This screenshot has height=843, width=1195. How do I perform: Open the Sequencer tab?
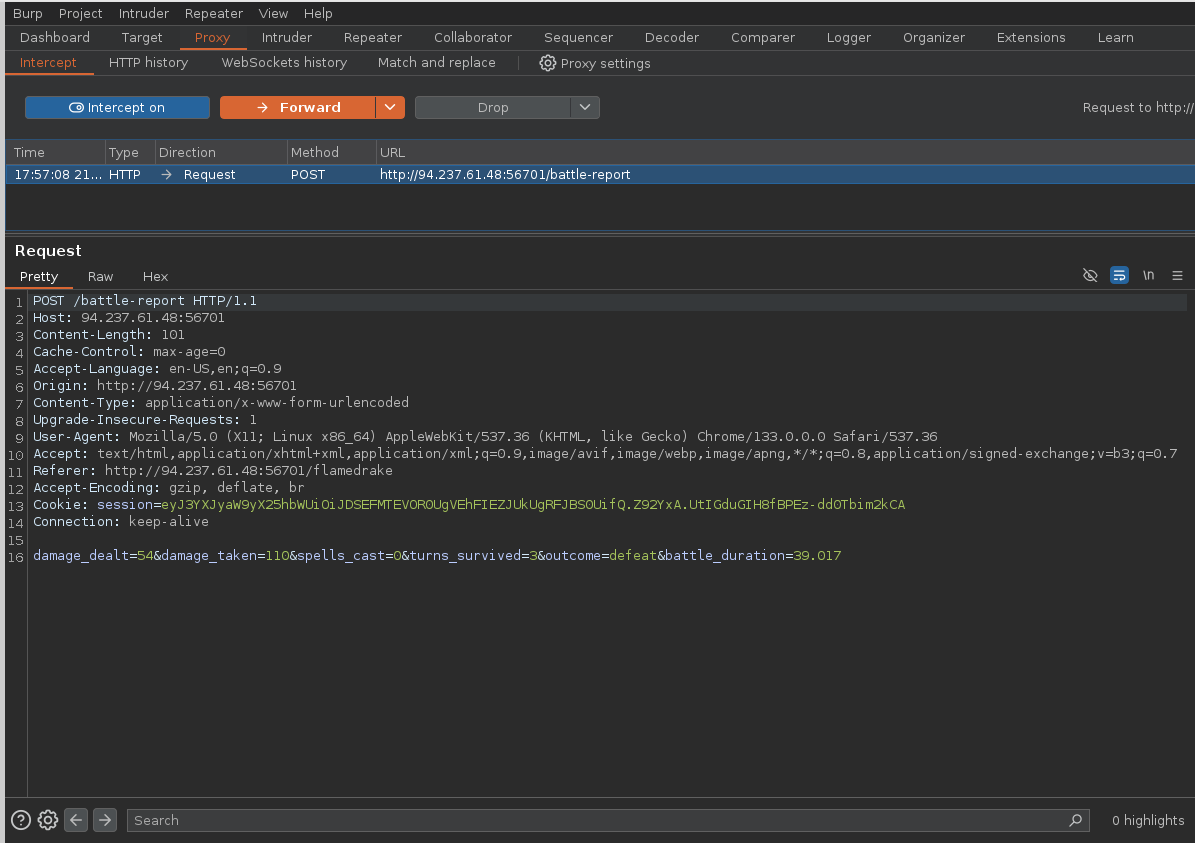pos(578,37)
